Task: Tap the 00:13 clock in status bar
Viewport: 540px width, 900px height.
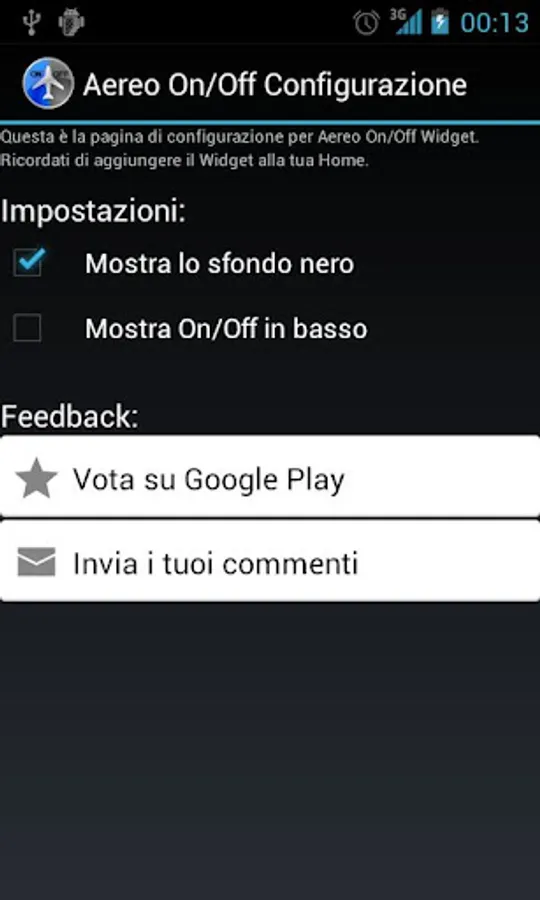Action: [x=494, y=23]
